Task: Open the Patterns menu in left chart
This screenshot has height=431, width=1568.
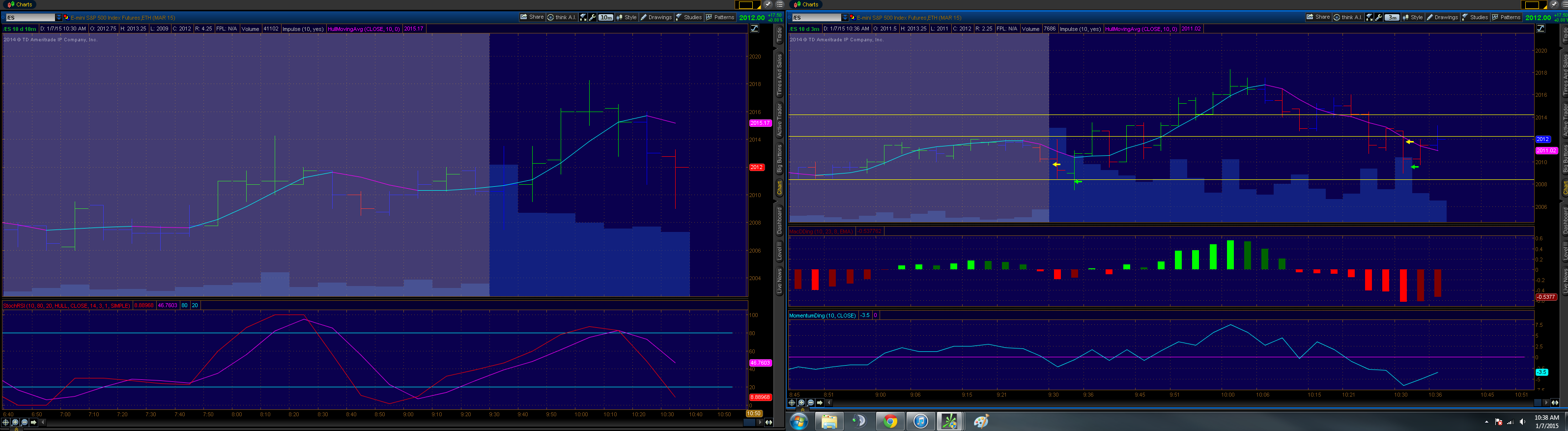Action: [x=720, y=17]
